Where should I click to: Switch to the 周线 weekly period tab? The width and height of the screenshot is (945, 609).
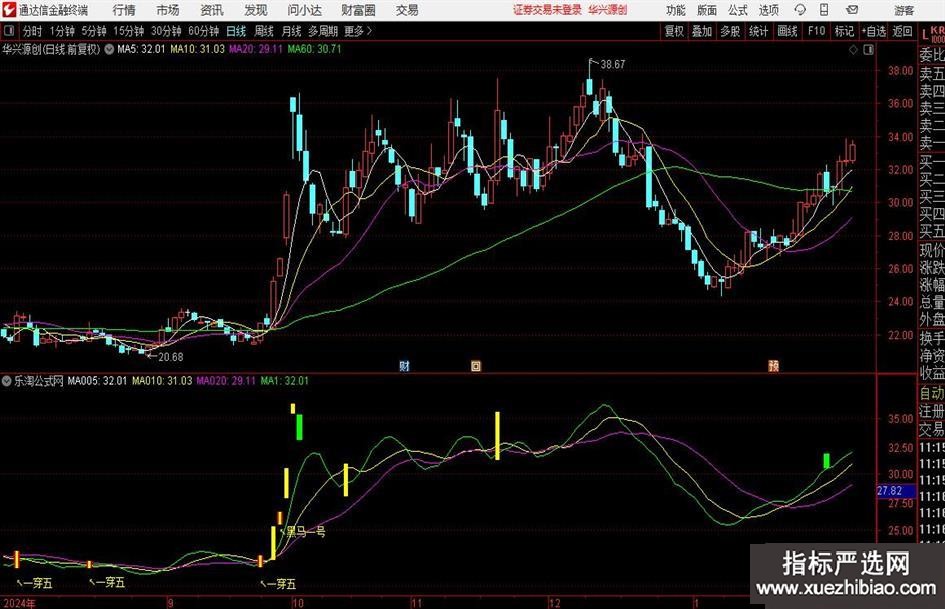(264, 31)
